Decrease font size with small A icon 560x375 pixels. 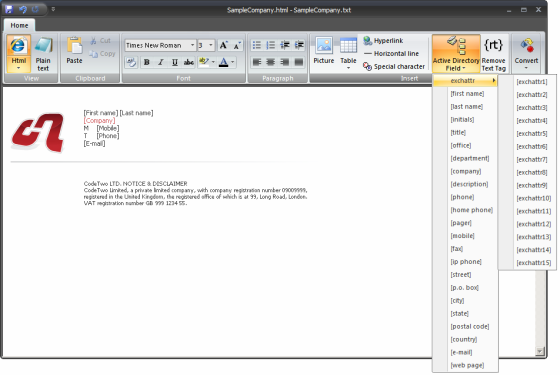pyautogui.click(x=237, y=45)
